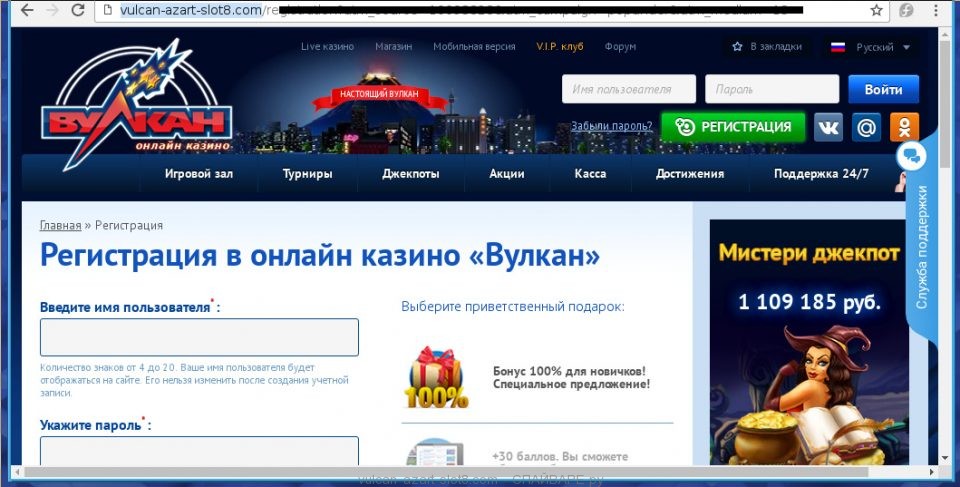Bookmark page with browser star icon

point(876,11)
